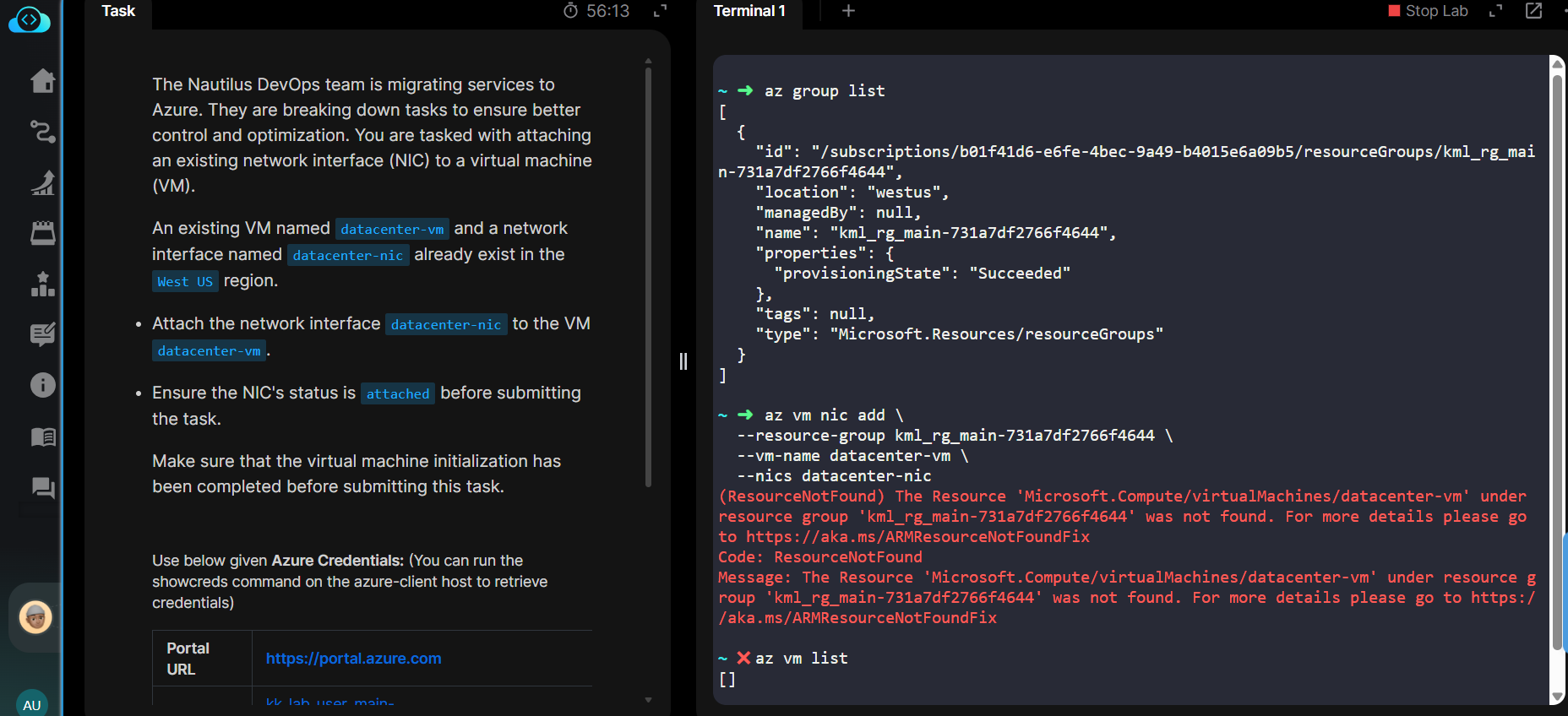
Task: Expand the terminal panel to fullscreen
Action: coord(1495,11)
